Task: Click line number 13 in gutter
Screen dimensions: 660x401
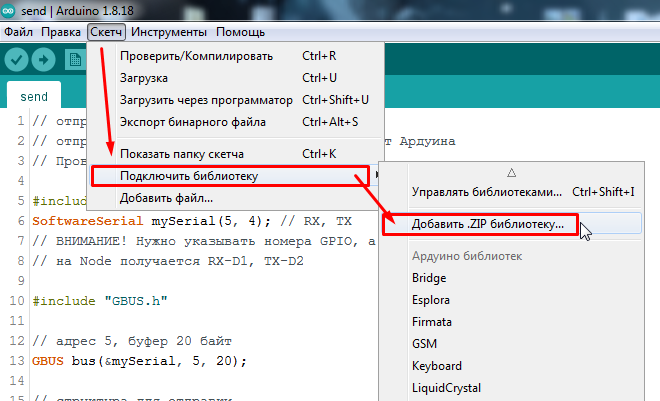Action: [17, 361]
